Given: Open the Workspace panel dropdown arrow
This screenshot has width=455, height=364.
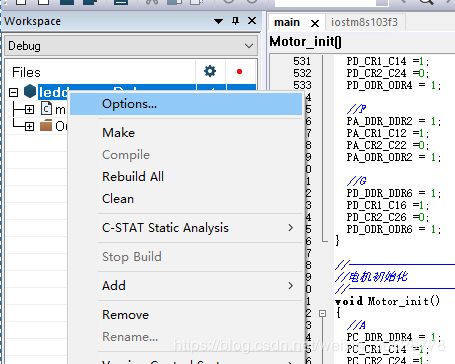Looking at the screenshot, I should pyautogui.click(x=218, y=22).
